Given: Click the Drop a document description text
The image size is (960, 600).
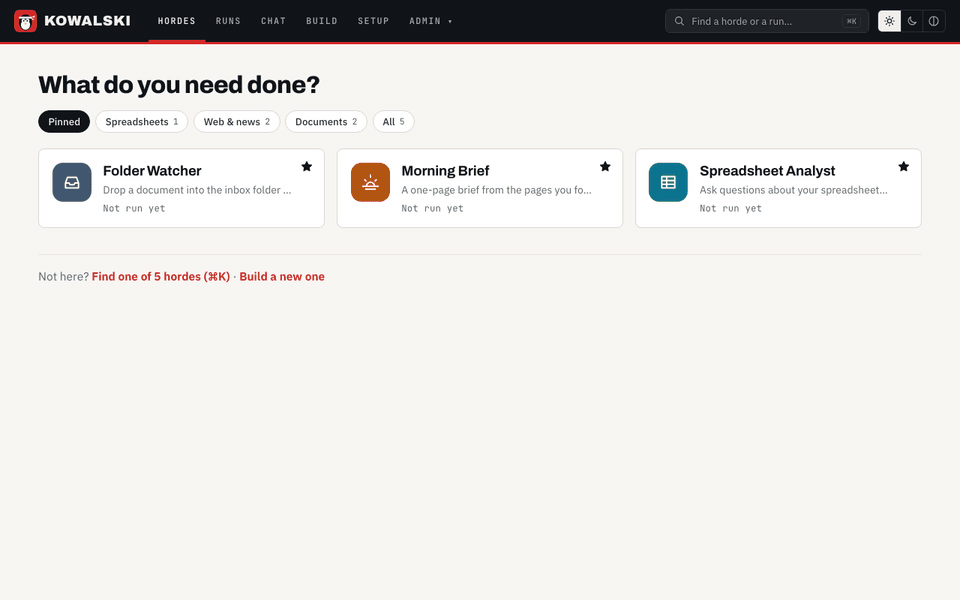Looking at the screenshot, I should coord(197,190).
